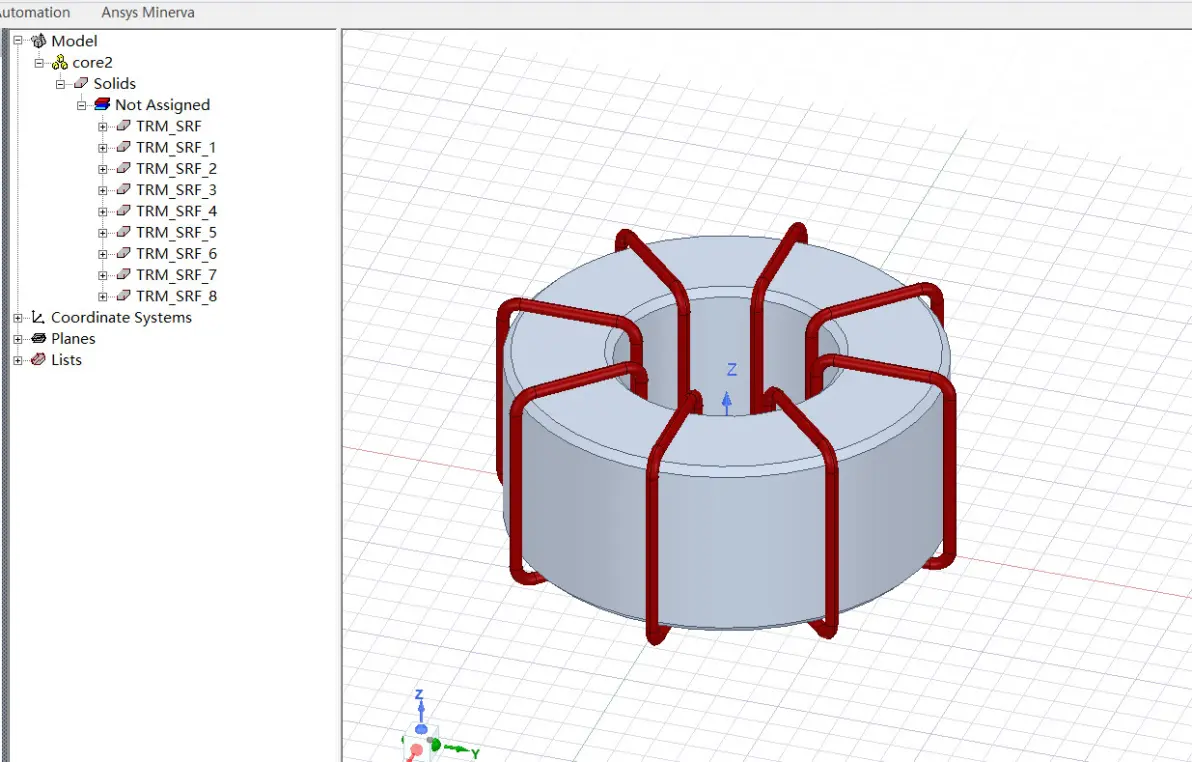Select the Lists label in tree
Viewport: 1192px width, 762px height.
66,360
